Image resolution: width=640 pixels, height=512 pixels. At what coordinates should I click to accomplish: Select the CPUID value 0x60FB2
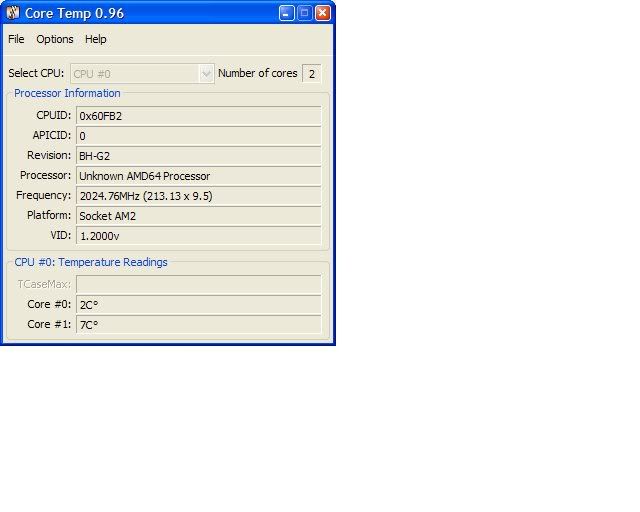tap(198, 116)
